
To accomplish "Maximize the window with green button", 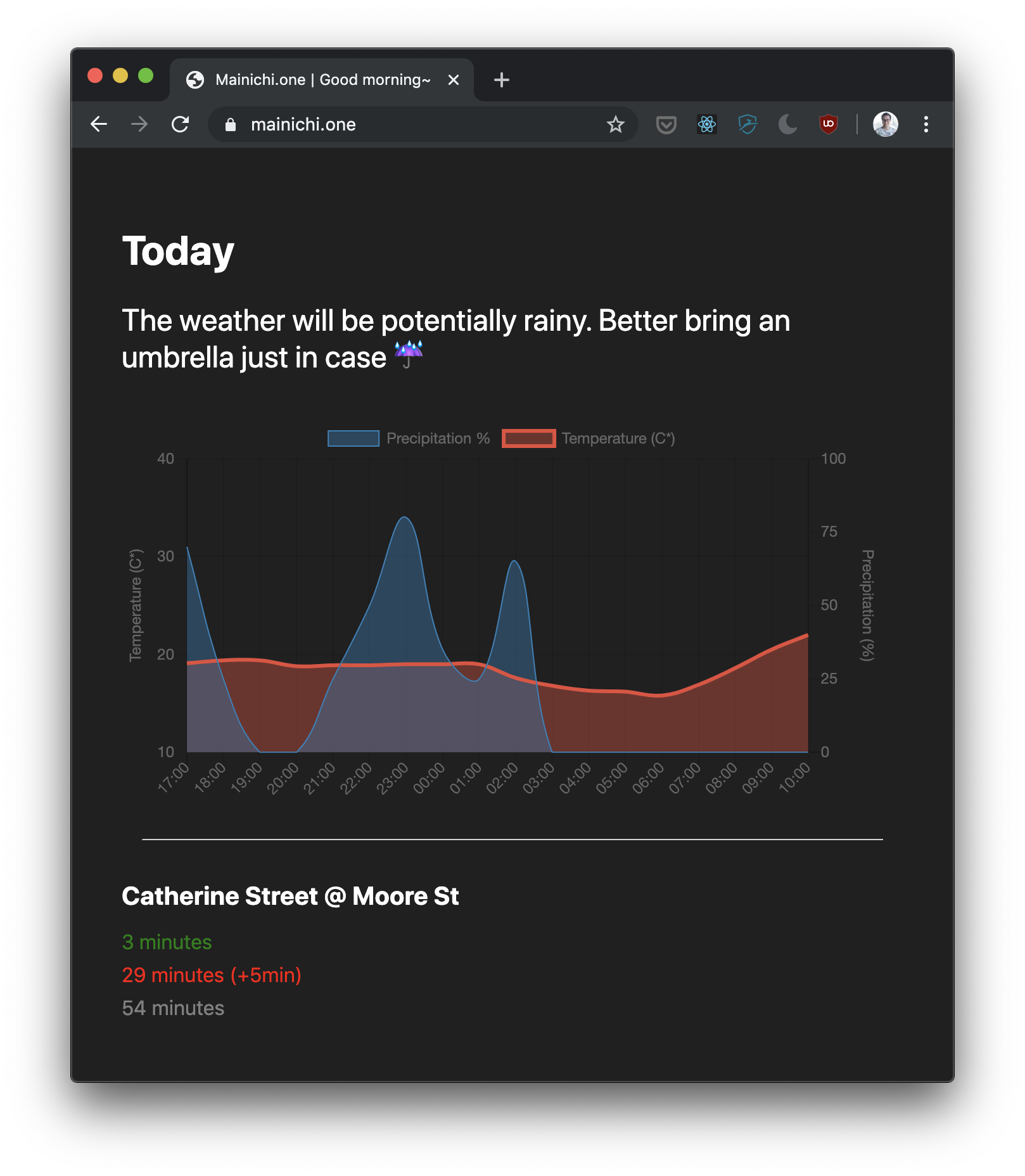I will pyautogui.click(x=146, y=76).
